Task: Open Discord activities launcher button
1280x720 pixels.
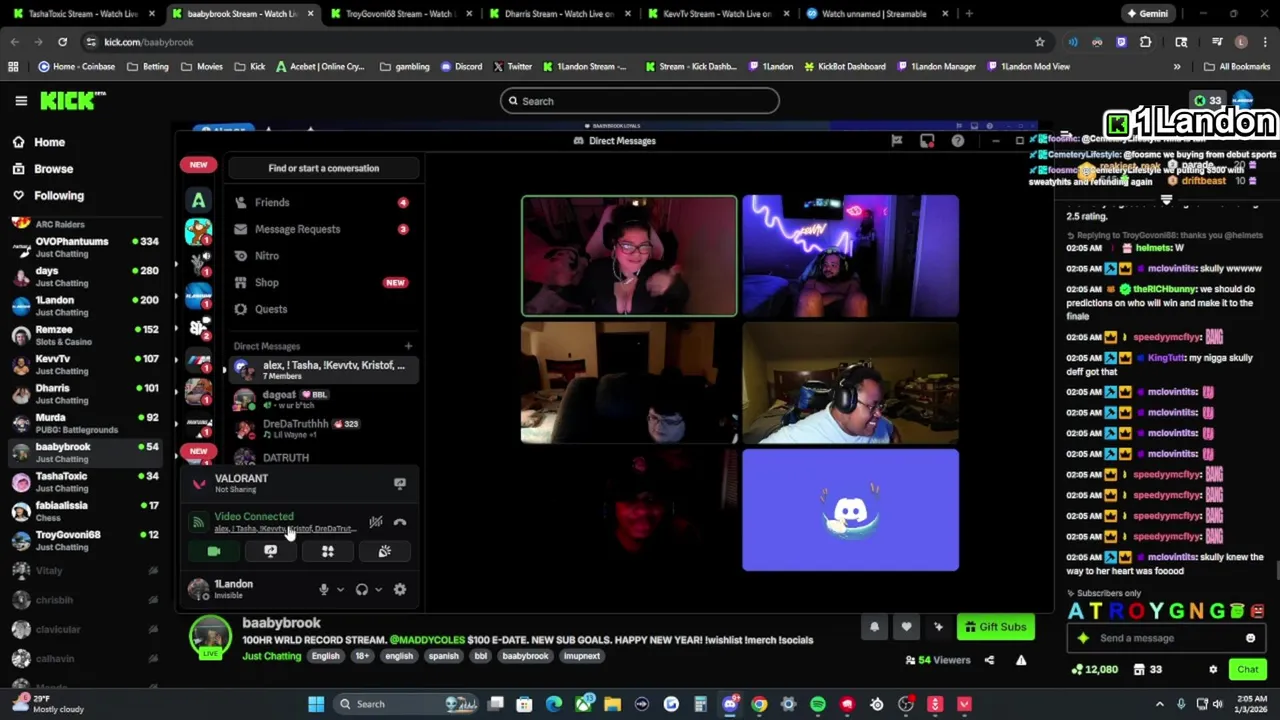Action: (327, 551)
